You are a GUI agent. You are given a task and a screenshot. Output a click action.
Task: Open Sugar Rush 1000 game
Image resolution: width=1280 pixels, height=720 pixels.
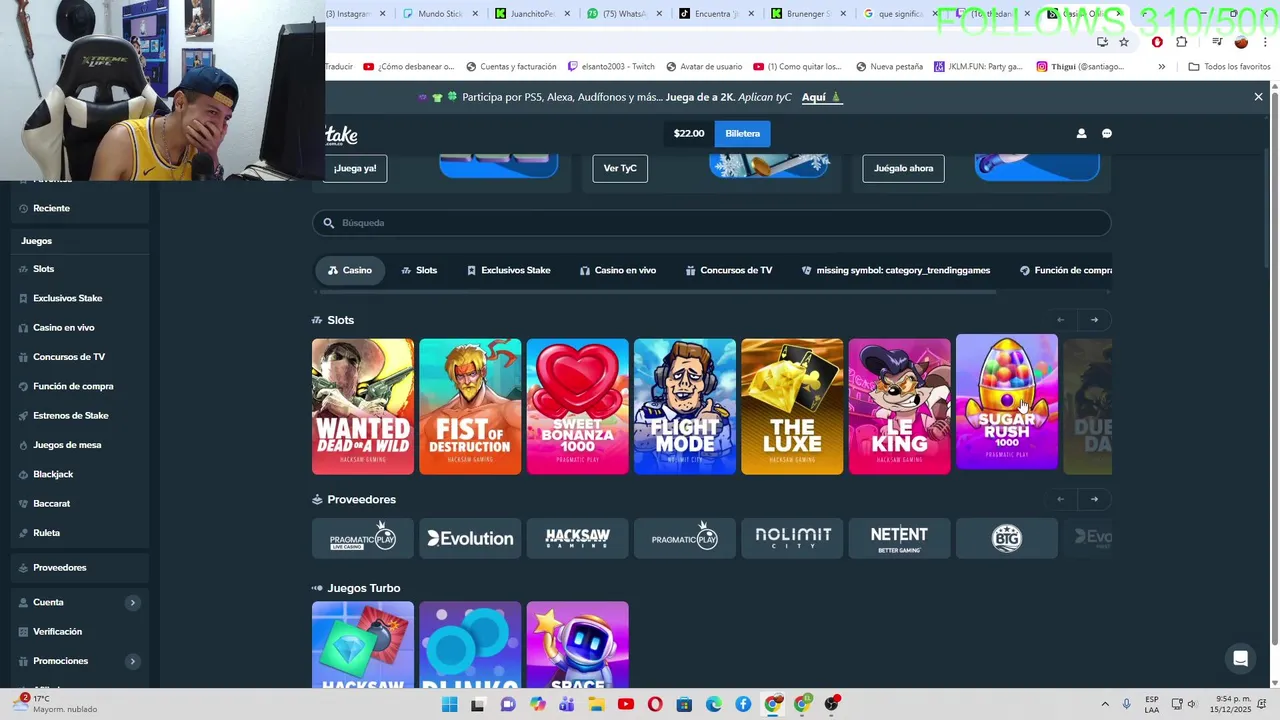(1007, 402)
